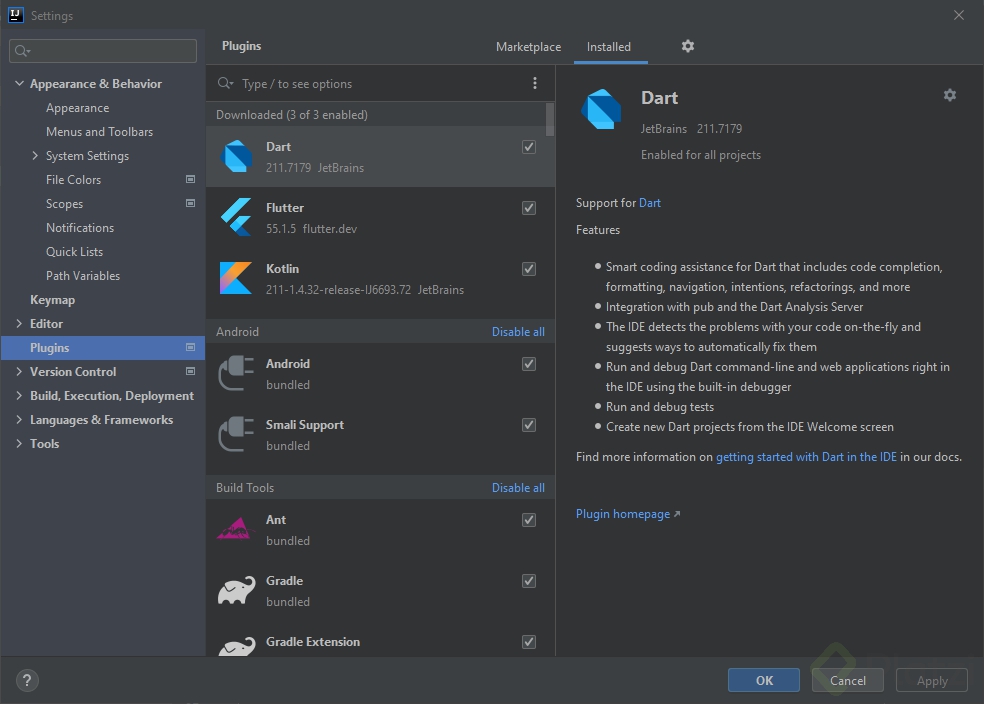This screenshot has width=984, height=704.
Task: Click the Version Control project-level icon
Action: (191, 371)
